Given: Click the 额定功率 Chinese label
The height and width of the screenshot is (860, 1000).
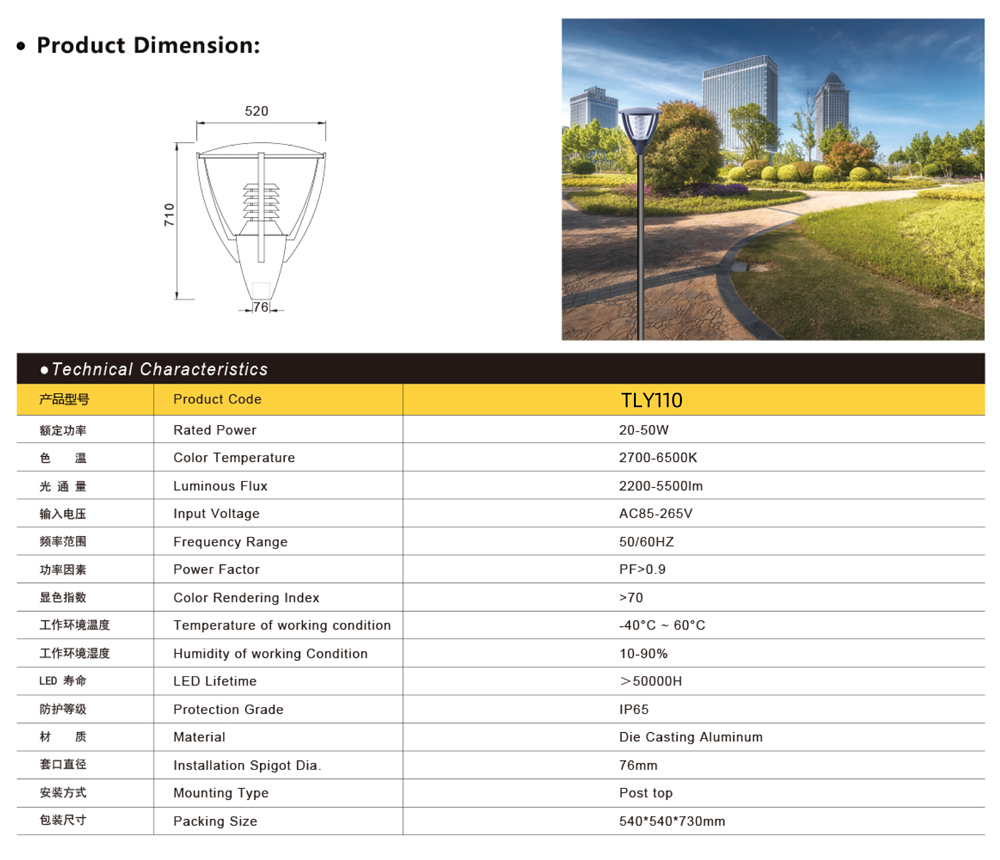Looking at the screenshot, I should click(62, 431).
